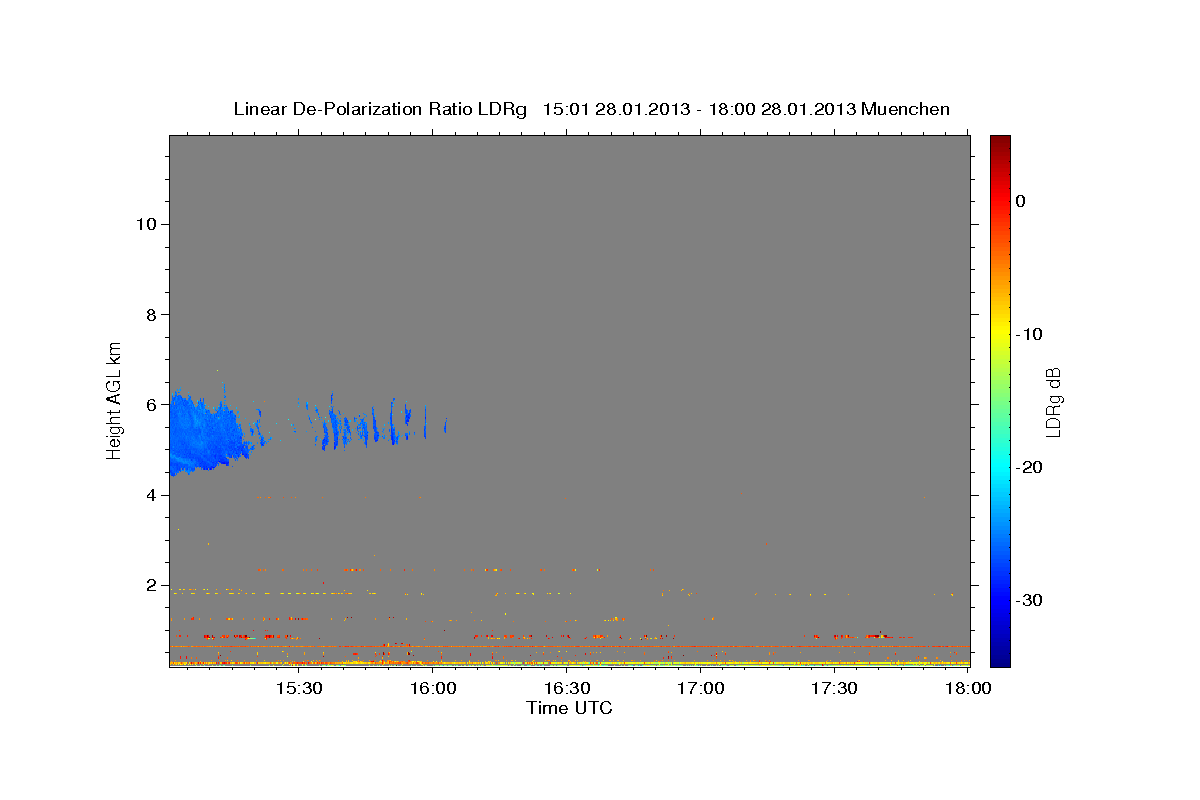Image resolution: width=1200 pixels, height=800 pixels.
Task: Click the 'Time UTC' axis label
Action: (569, 708)
